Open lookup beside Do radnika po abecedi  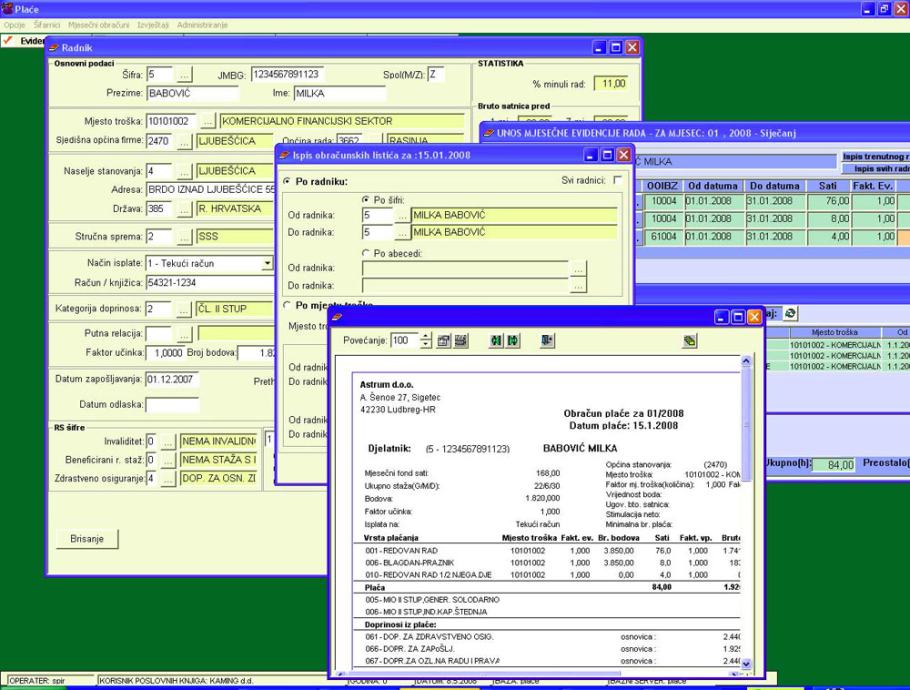click(578, 286)
